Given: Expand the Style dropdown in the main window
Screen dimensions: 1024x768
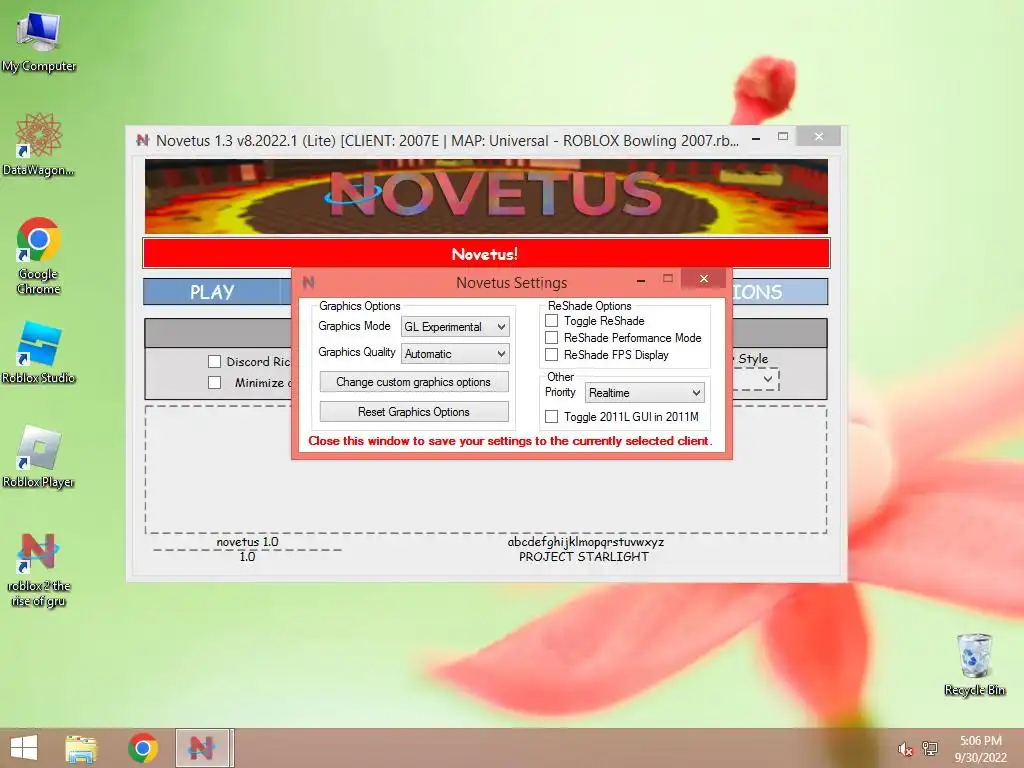Looking at the screenshot, I should [768, 379].
